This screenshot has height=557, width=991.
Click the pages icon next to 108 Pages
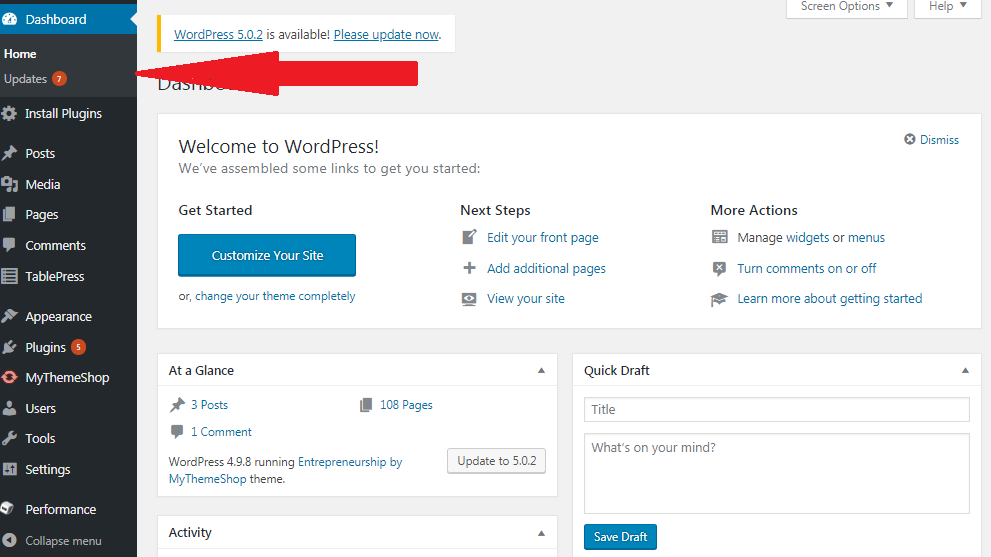(366, 405)
